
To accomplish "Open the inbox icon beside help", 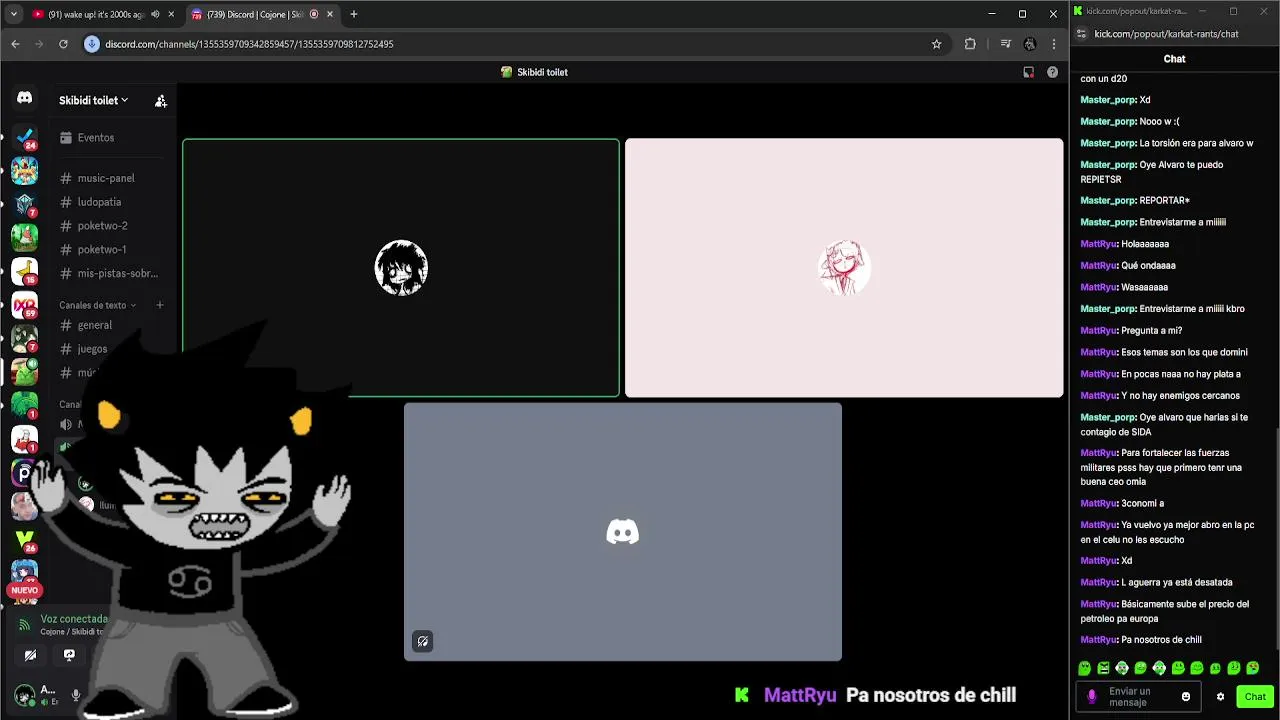I will point(1028,72).
